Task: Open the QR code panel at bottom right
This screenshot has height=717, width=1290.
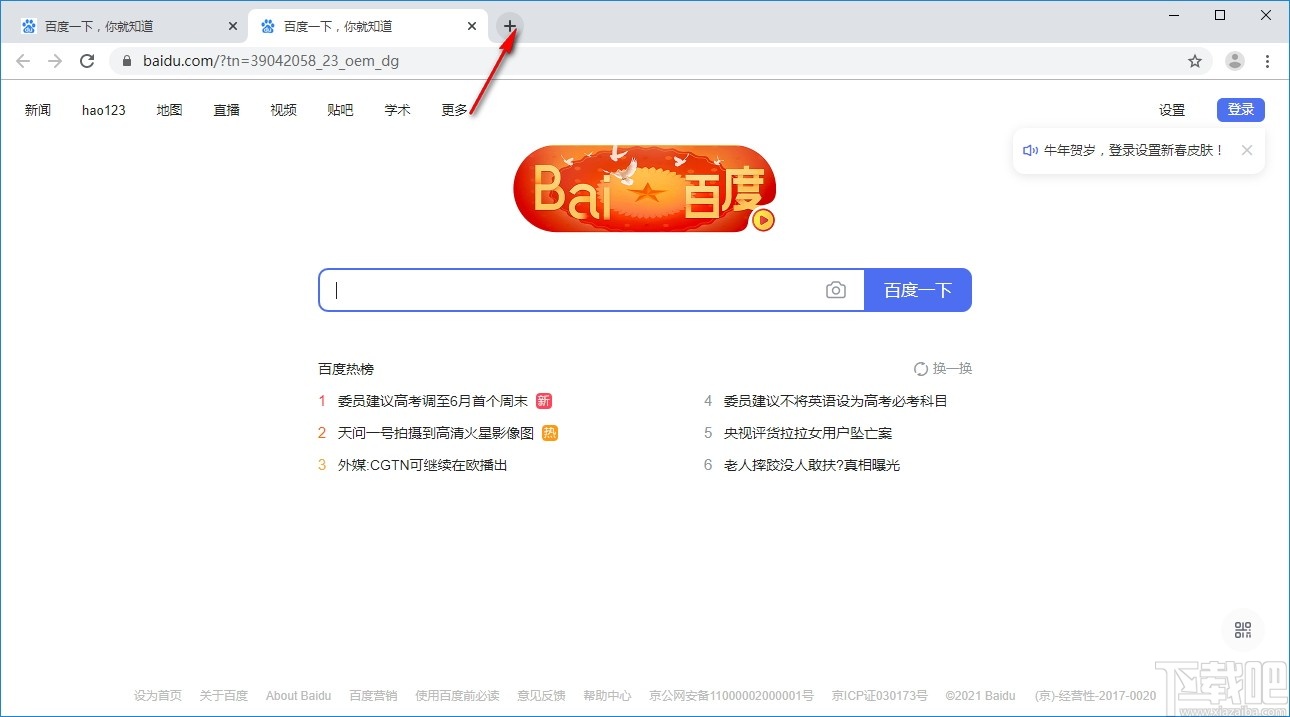Action: point(1243,630)
